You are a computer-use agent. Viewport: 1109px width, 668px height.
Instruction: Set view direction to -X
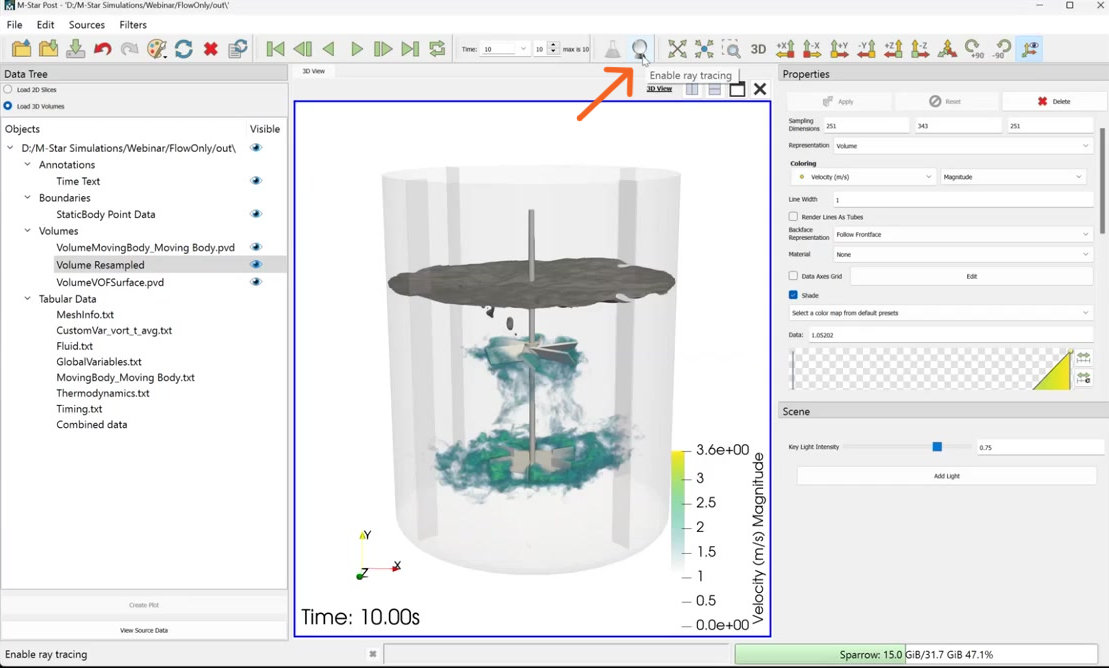point(812,49)
